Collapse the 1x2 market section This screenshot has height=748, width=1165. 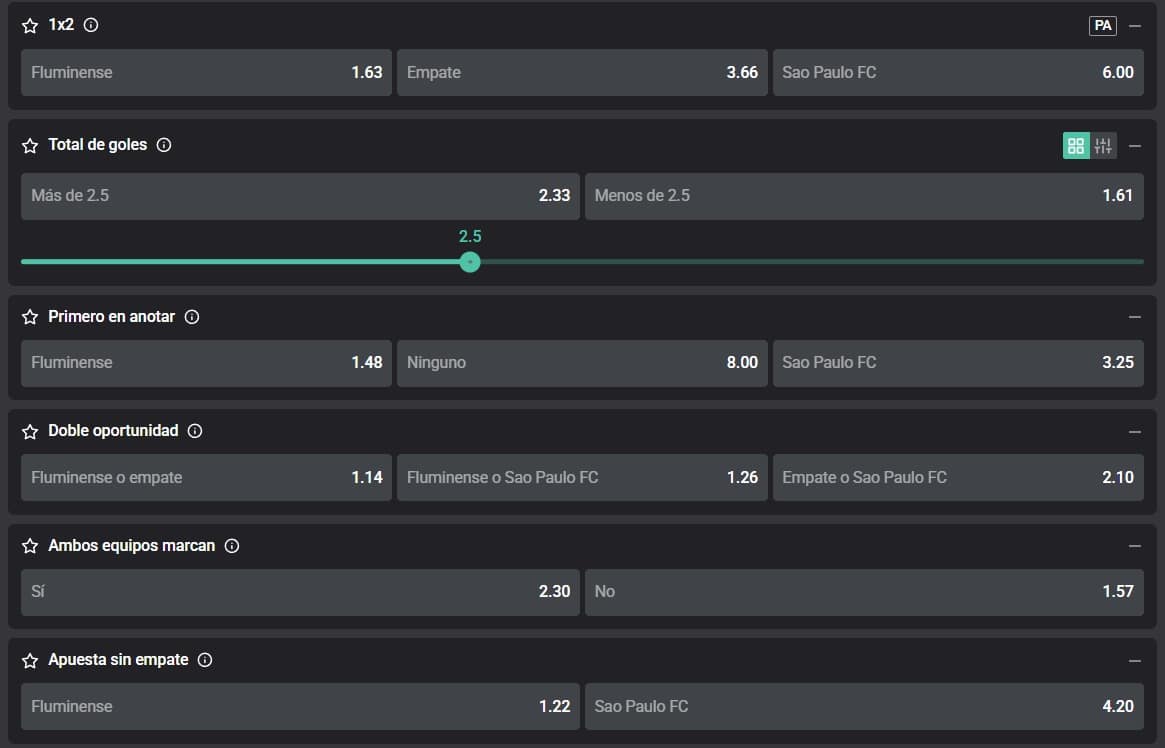1134,26
